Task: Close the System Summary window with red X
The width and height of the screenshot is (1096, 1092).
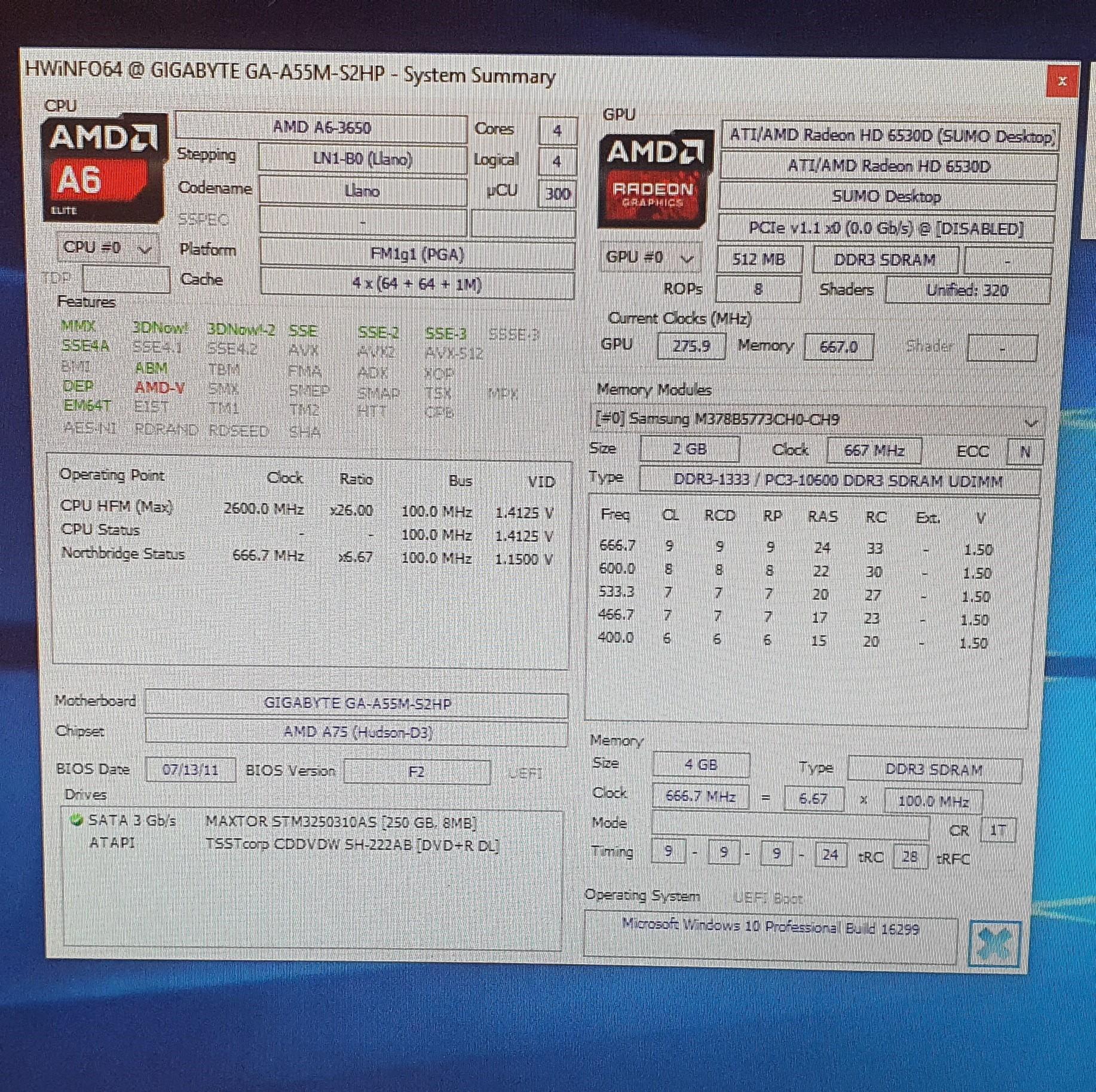Action: 1062,81
